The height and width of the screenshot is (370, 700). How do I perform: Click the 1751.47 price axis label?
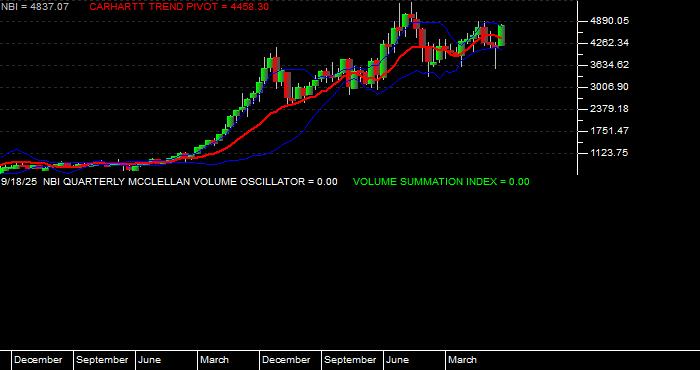click(x=609, y=131)
